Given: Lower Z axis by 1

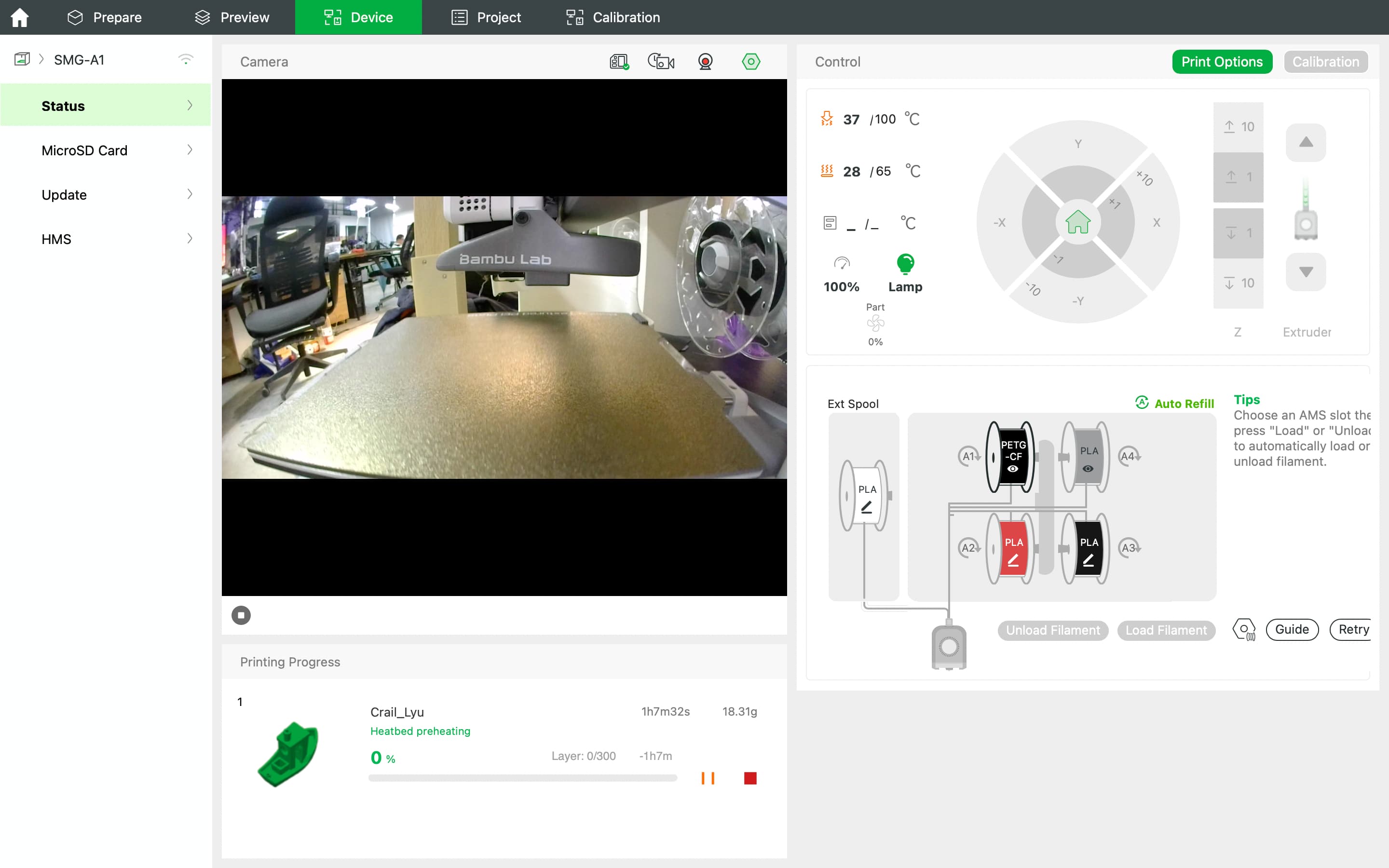Looking at the screenshot, I should tap(1238, 233).
